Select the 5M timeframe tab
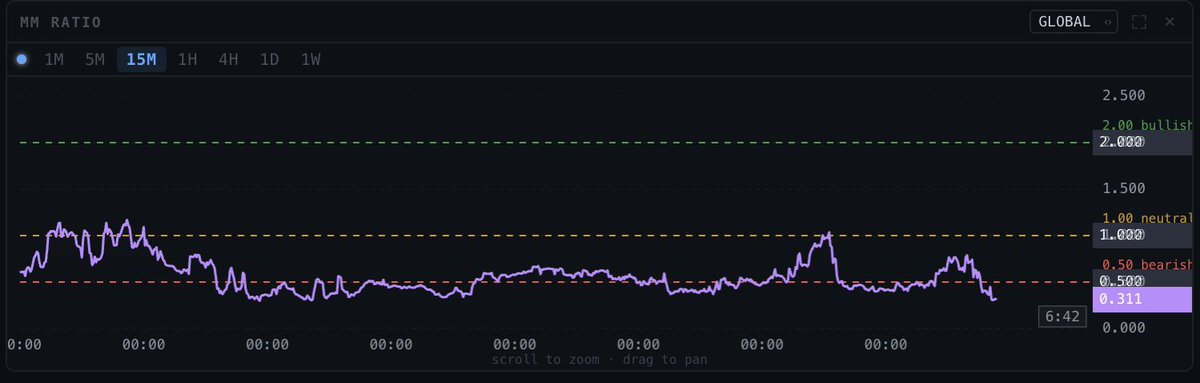This screenshot has height=383, width=1200. (x=95, y=59)
